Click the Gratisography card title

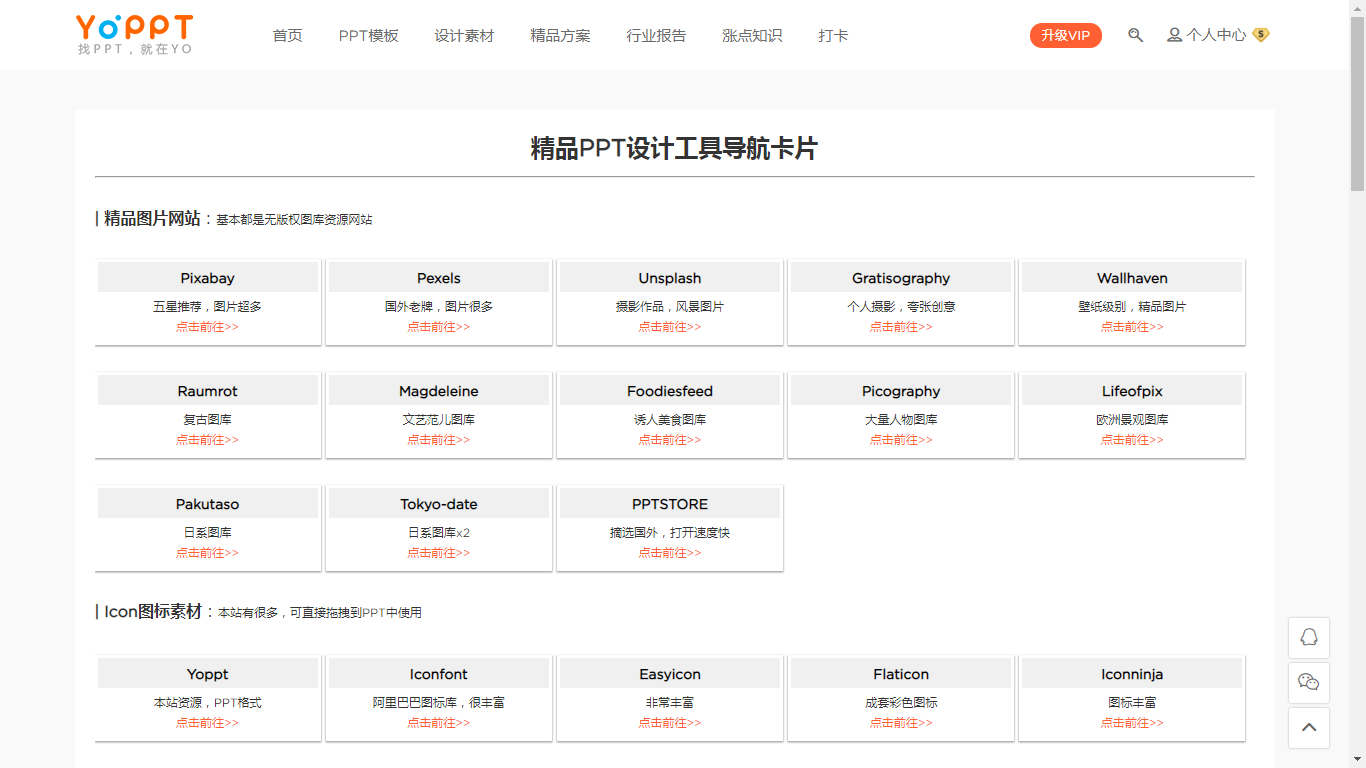pyautogui.click(x=901, y=278)
